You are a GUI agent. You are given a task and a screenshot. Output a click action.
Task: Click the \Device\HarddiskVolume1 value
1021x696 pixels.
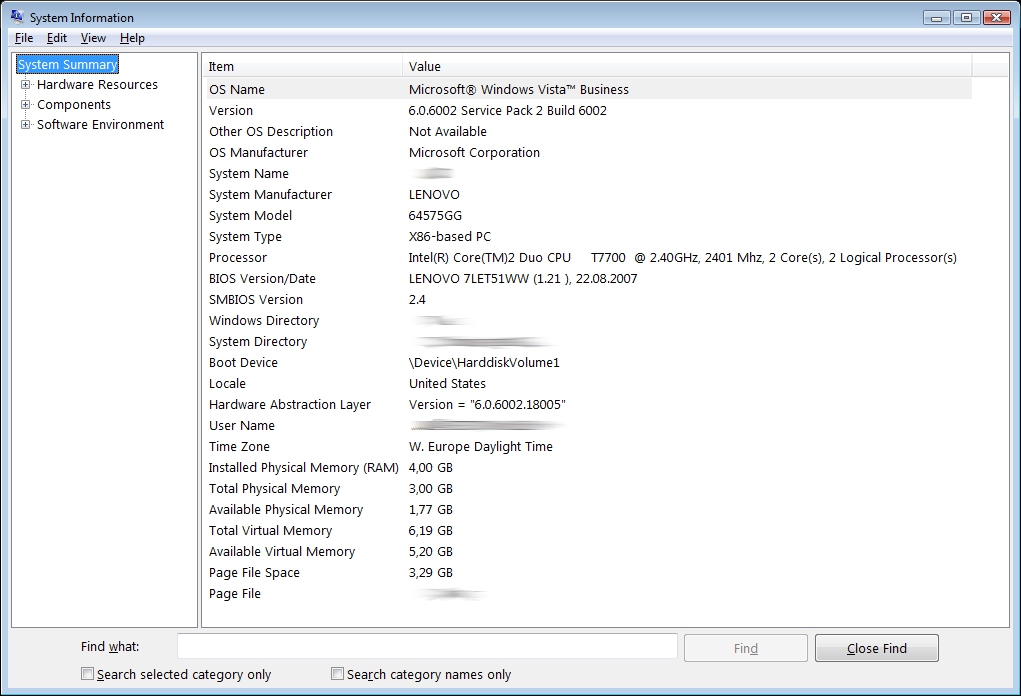pyautogui.click(x=484, y=363)
